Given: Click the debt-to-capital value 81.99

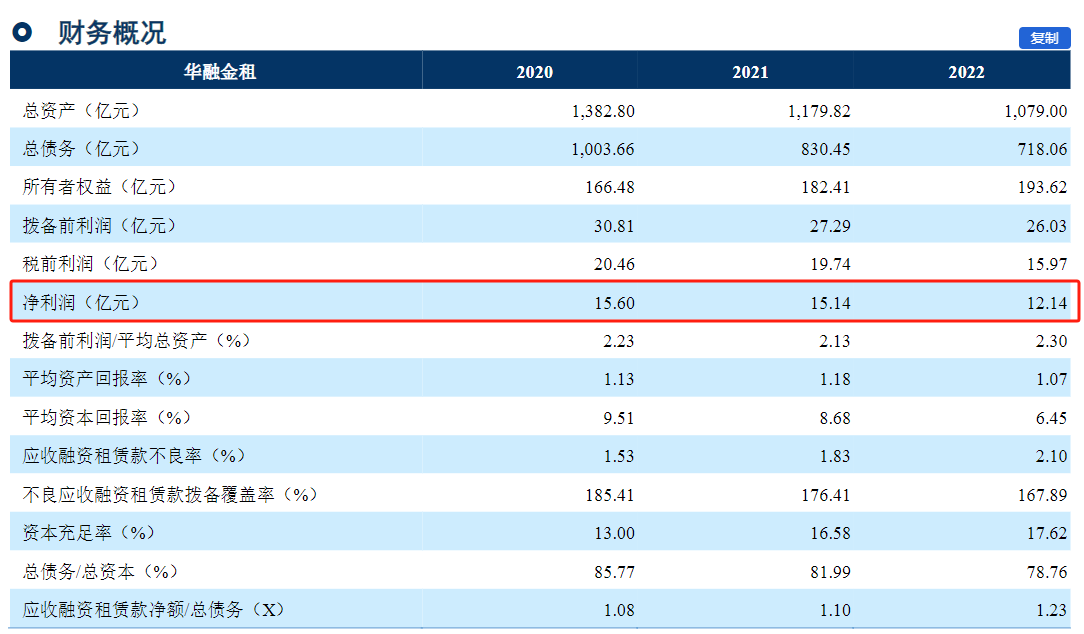Looking at the screenshot, I should 830,572.
